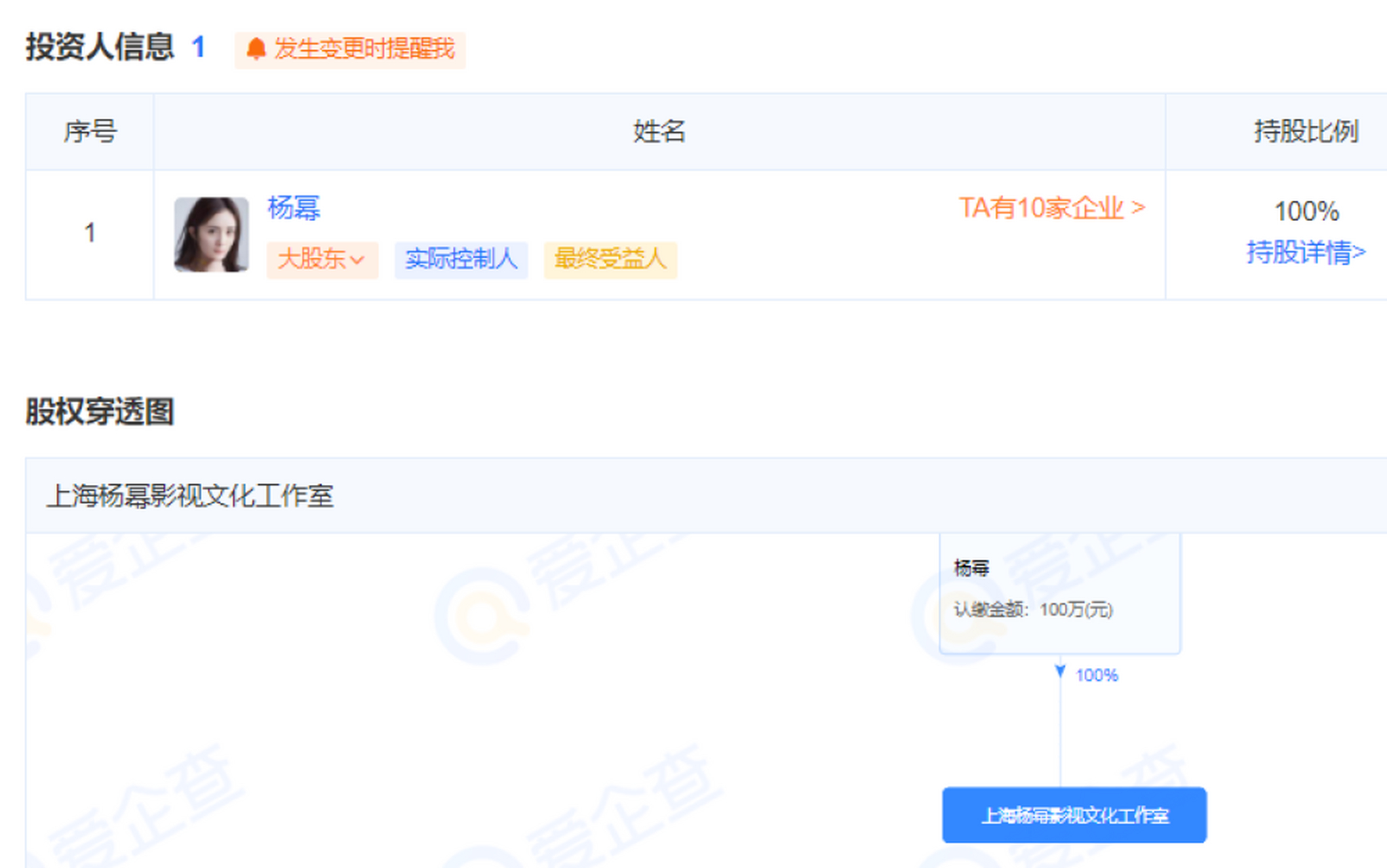Open 持股详情 shareholding details link
The image size is (1387, 868).
1306,252
